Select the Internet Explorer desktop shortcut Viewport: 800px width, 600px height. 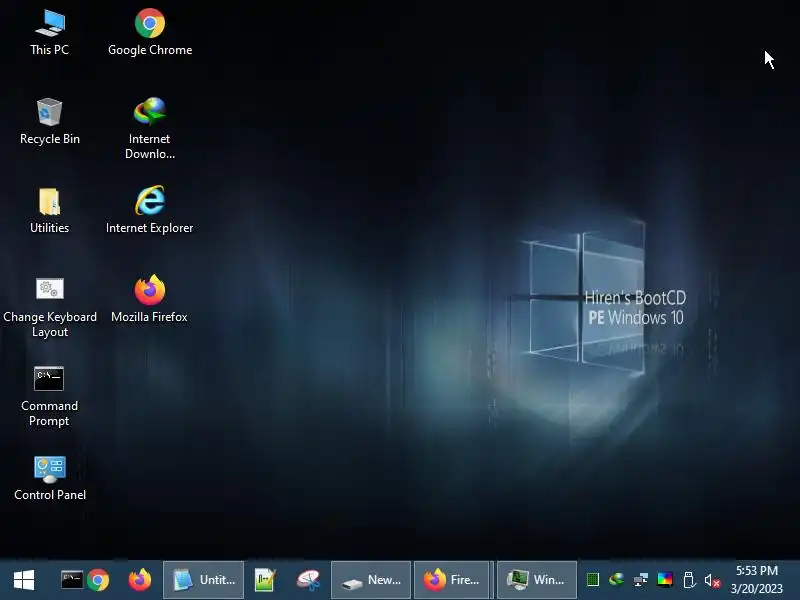pos(149,210)
